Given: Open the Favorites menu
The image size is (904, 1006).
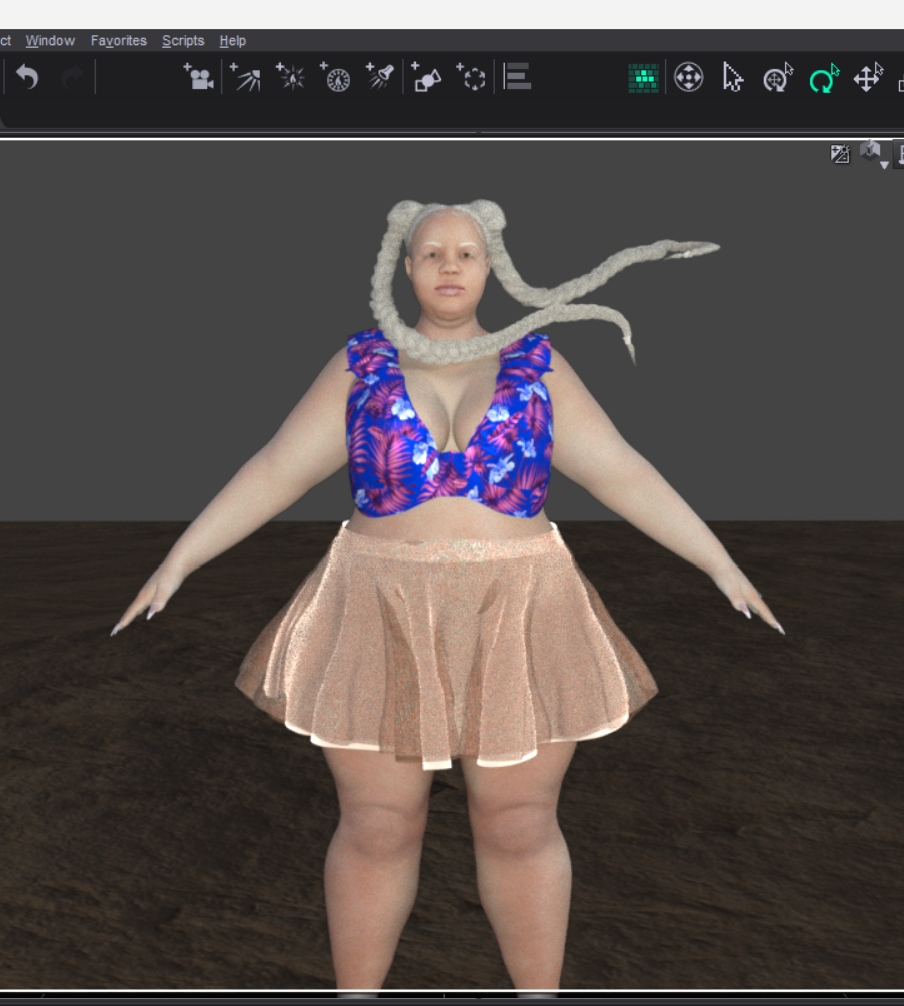Looking at the screenshot, I should click(118, 41).
